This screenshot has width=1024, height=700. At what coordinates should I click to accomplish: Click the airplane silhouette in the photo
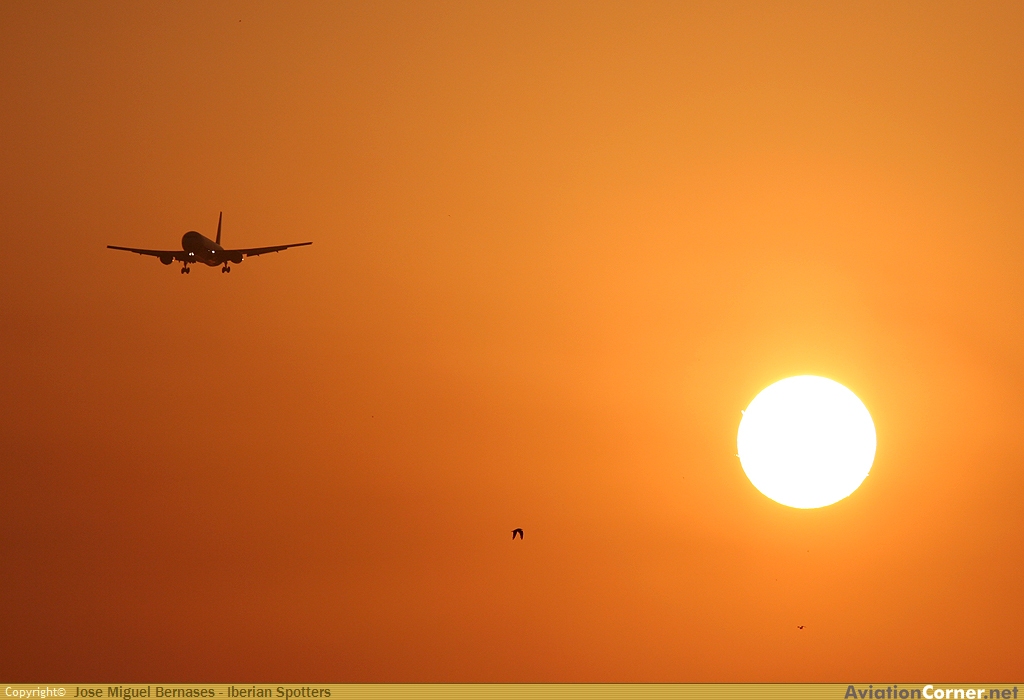coord(209,244)
